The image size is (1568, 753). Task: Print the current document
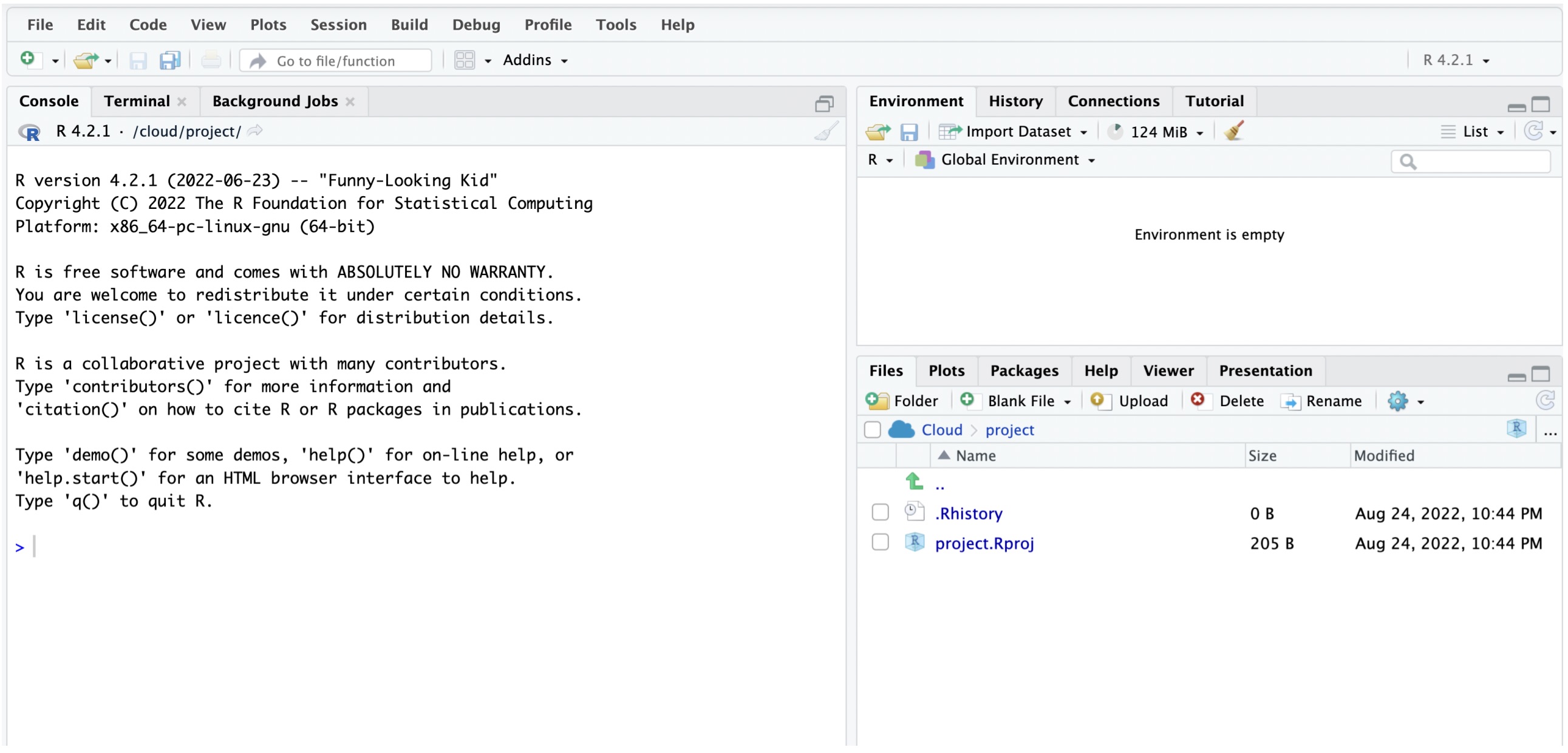[211, 60]
